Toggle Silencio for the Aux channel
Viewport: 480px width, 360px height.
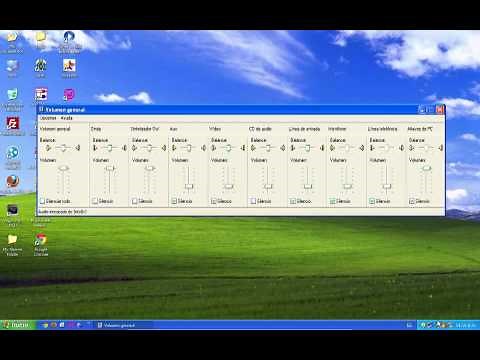[174, 201]
